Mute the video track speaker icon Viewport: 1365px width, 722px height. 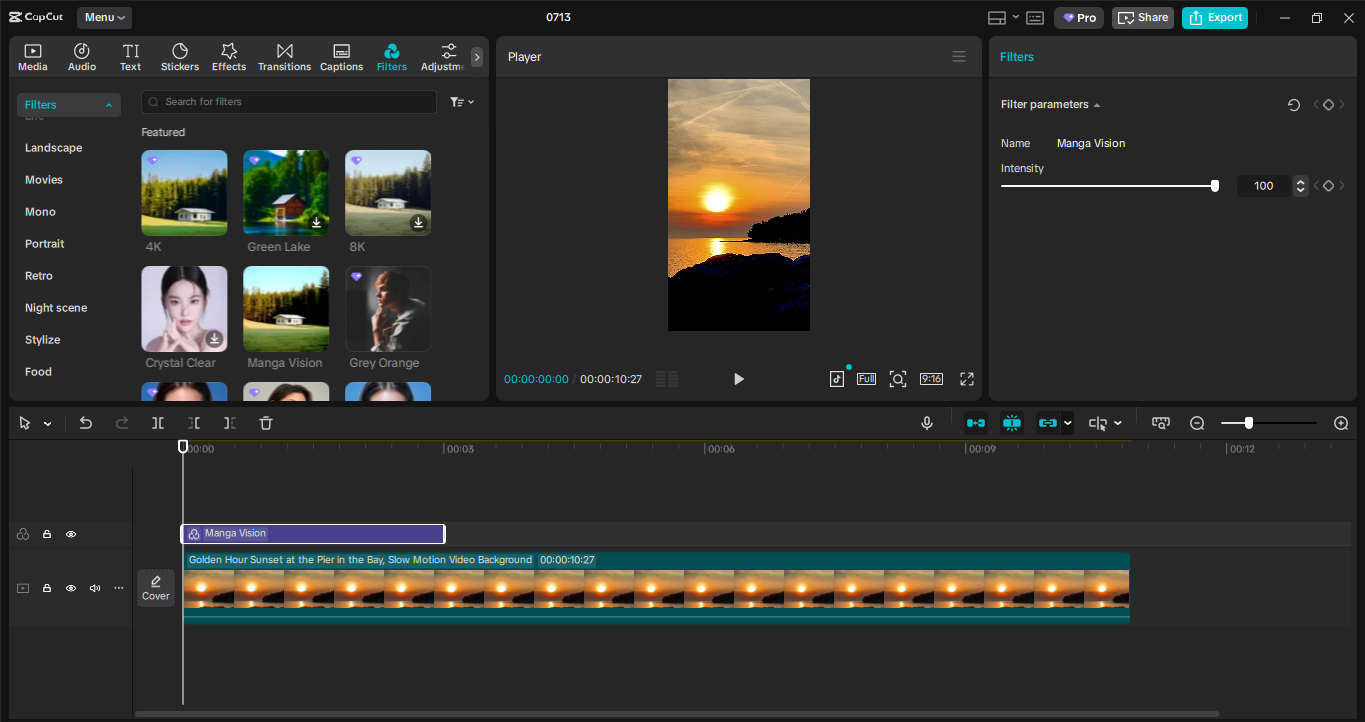[95, 588]
